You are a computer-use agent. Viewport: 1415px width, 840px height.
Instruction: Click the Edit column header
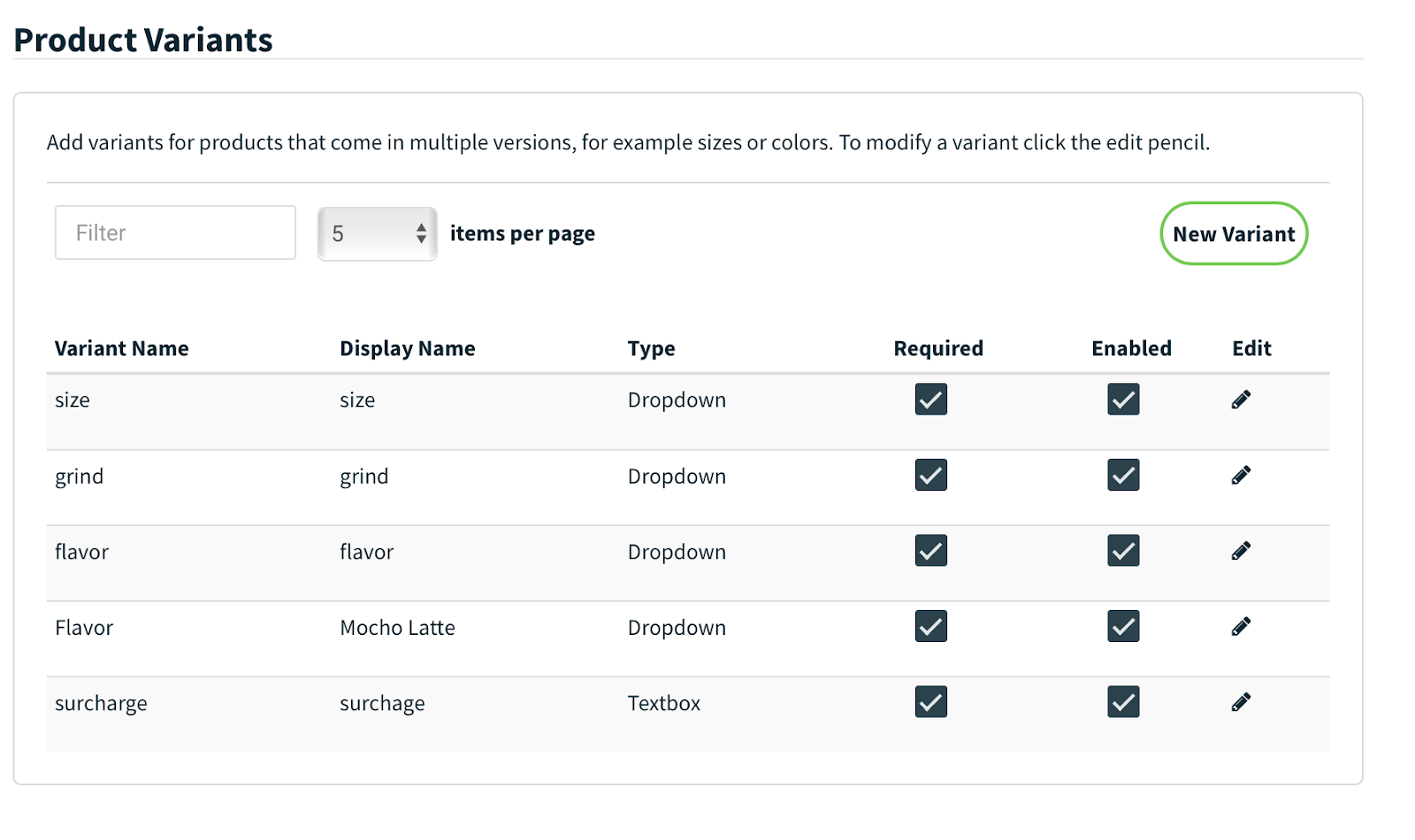point(1252,348)
